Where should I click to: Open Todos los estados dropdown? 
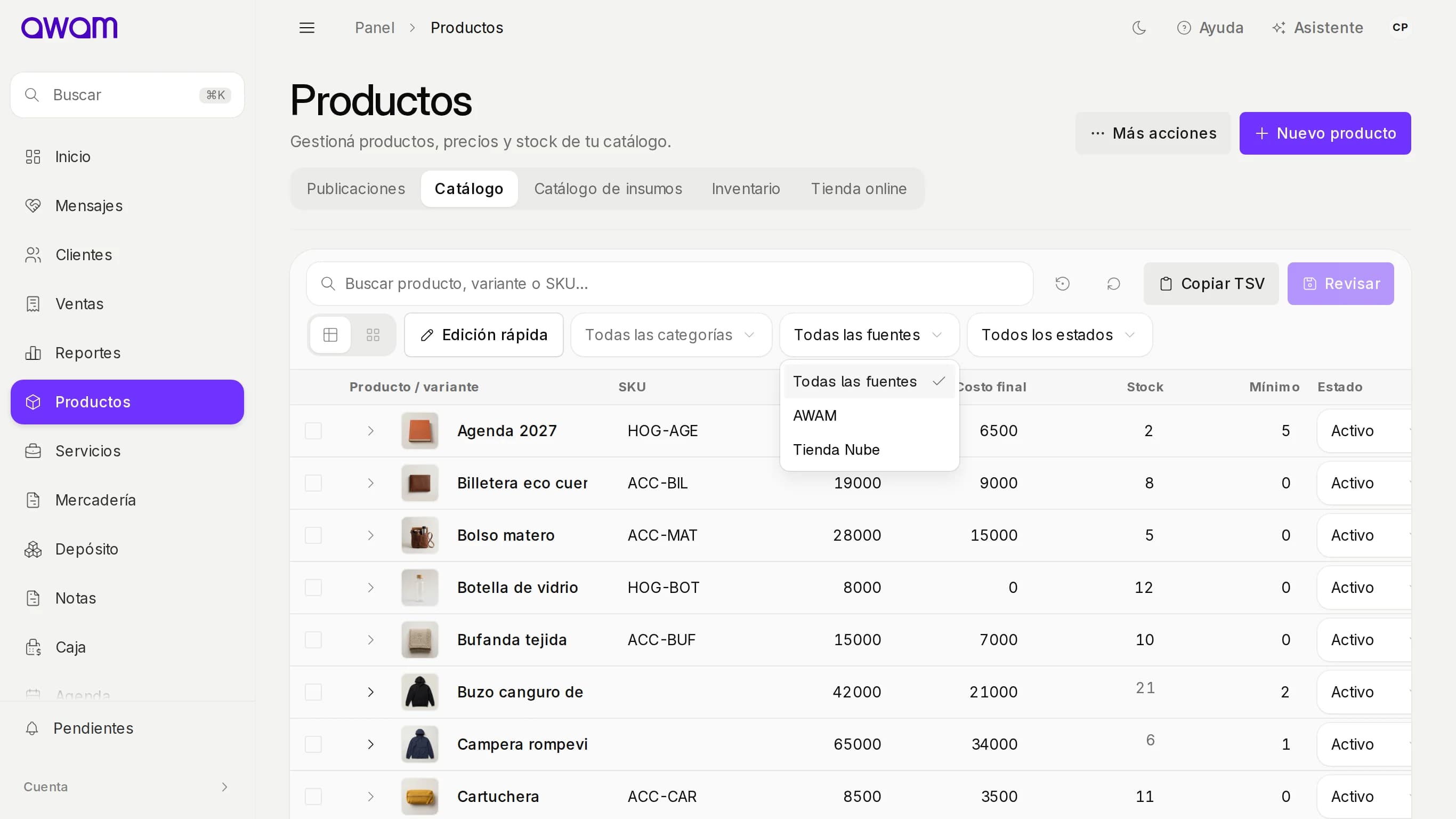coord(1059,335)
